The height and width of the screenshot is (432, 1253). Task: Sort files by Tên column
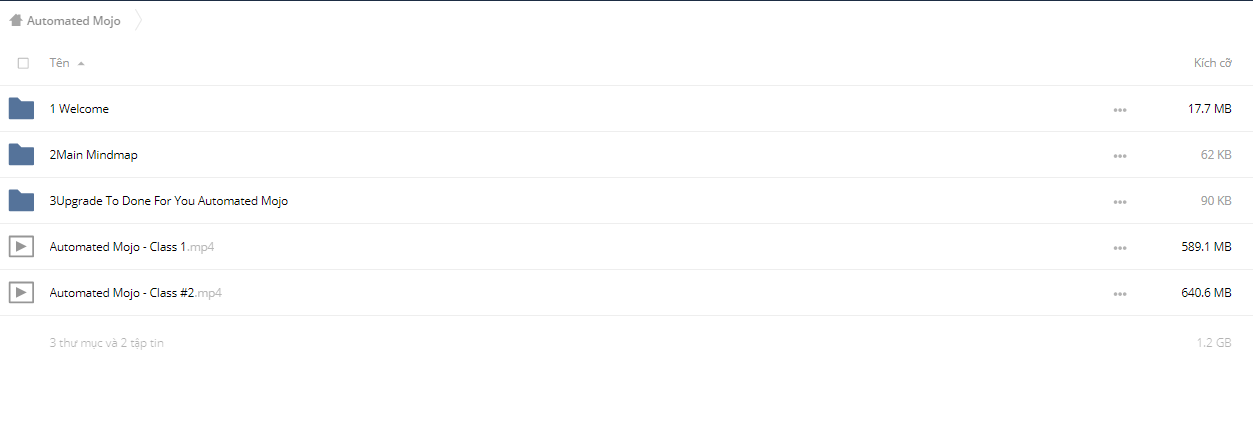(59, 63)
